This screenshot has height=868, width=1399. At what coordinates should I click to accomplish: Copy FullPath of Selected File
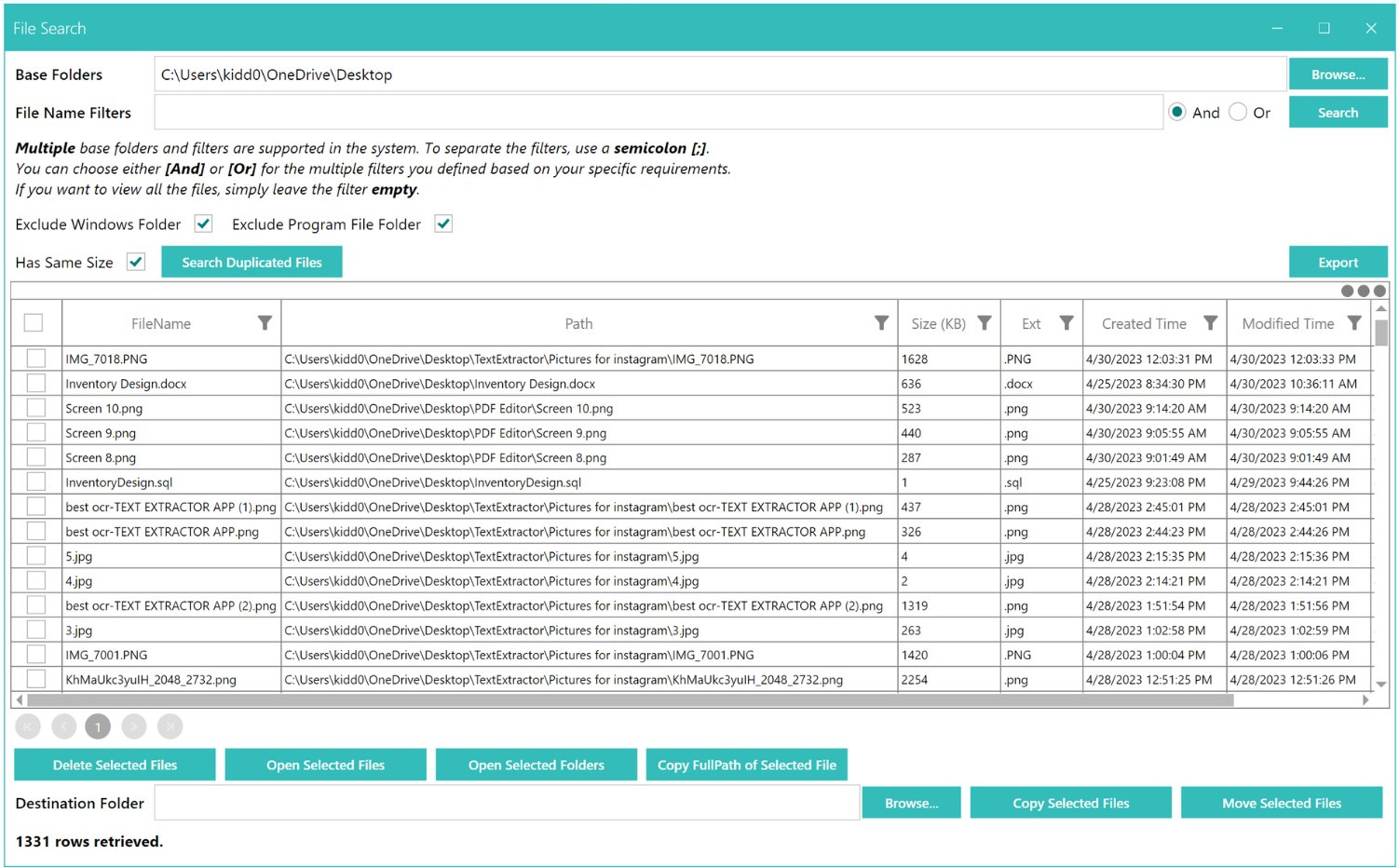pyautogui.click(x=747, y=765)
